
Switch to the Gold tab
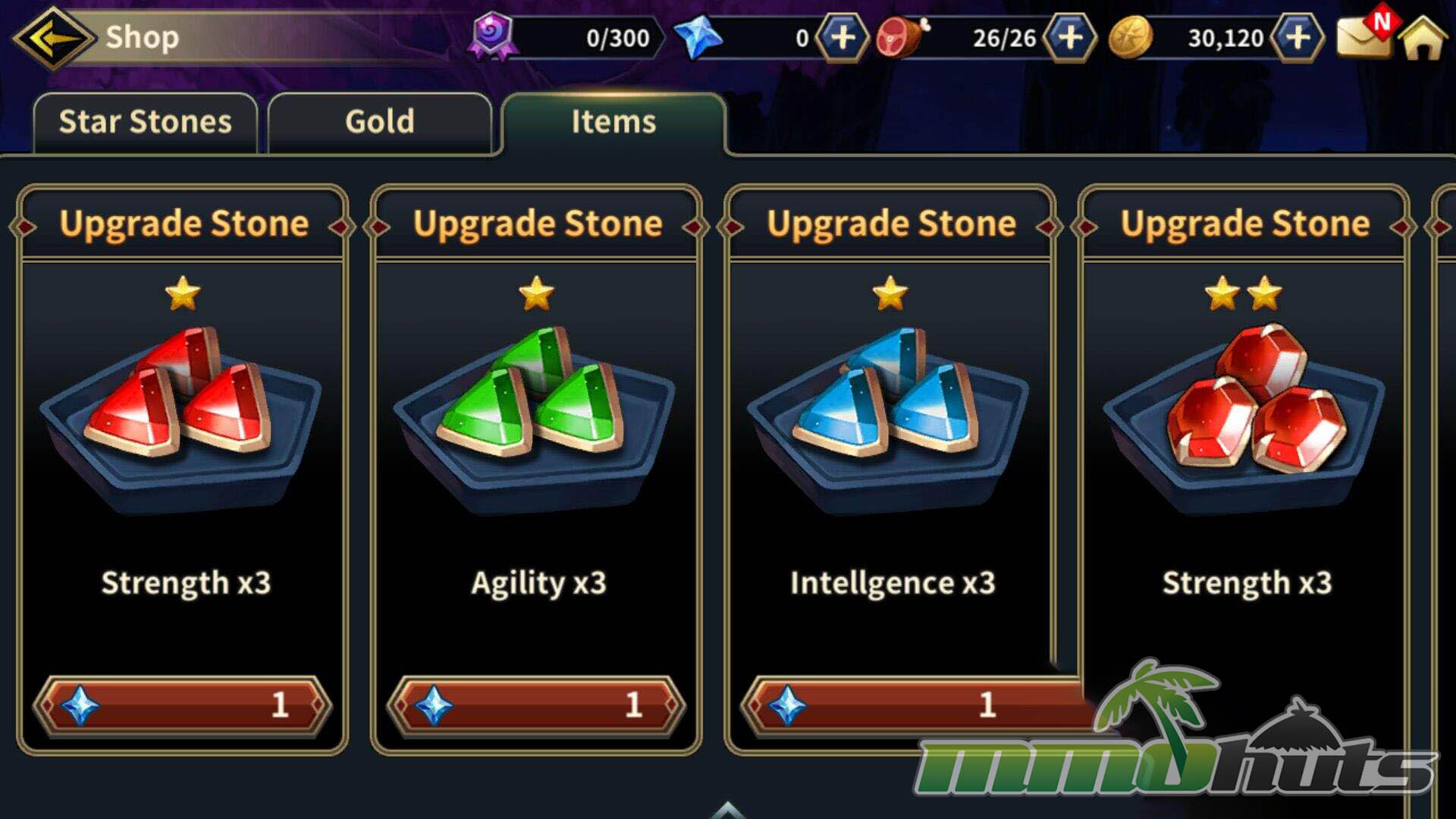(380, 123)
